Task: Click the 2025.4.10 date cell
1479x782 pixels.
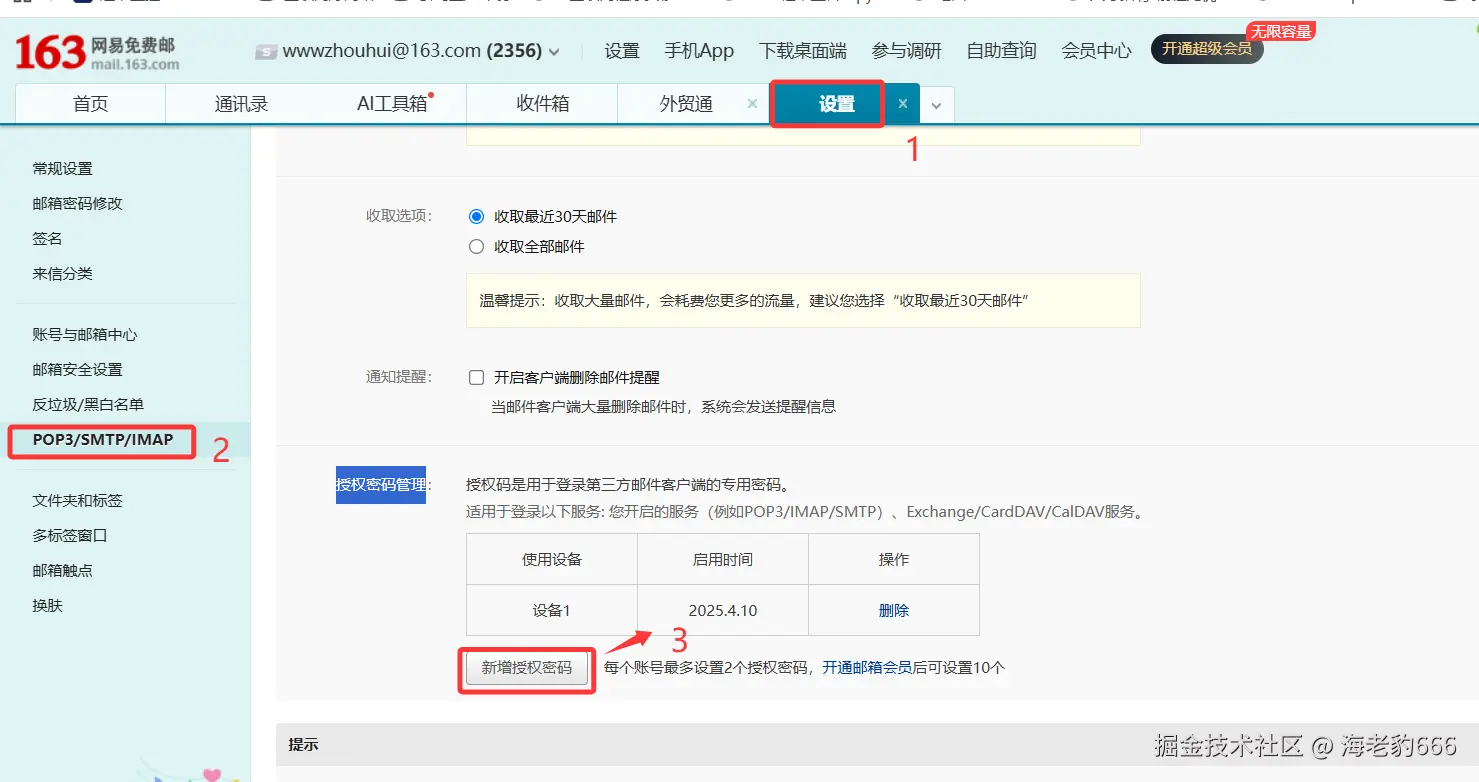Action: coord(723,610)
